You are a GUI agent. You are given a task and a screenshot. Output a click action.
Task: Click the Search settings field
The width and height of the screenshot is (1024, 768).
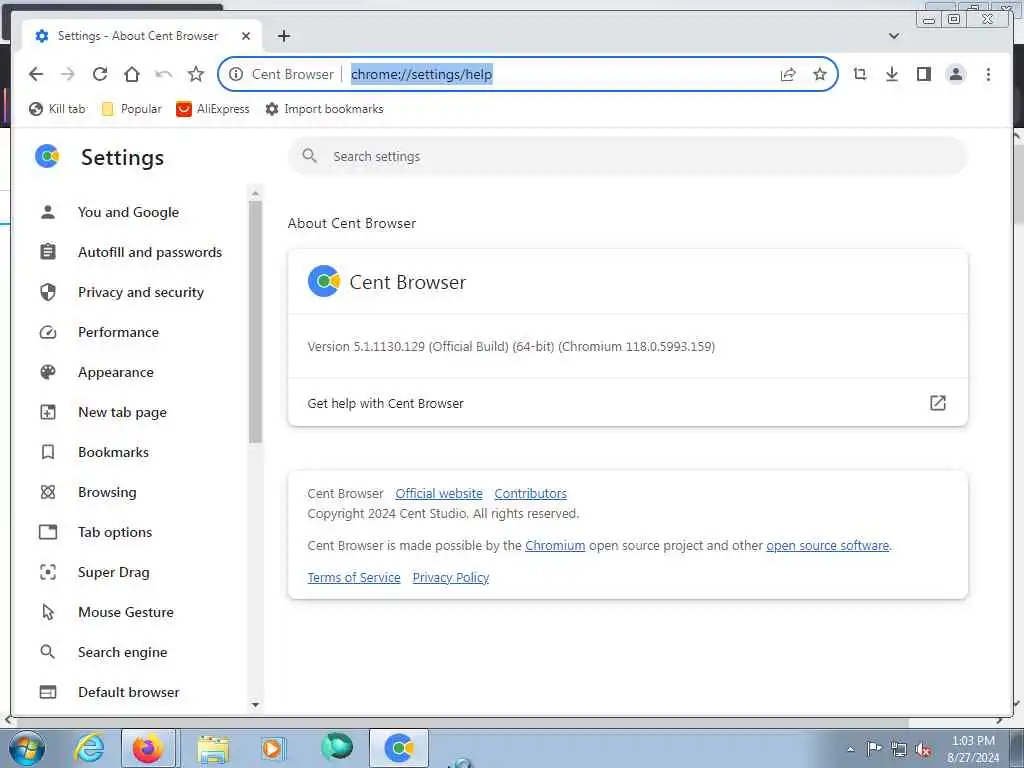pos(628,157)
